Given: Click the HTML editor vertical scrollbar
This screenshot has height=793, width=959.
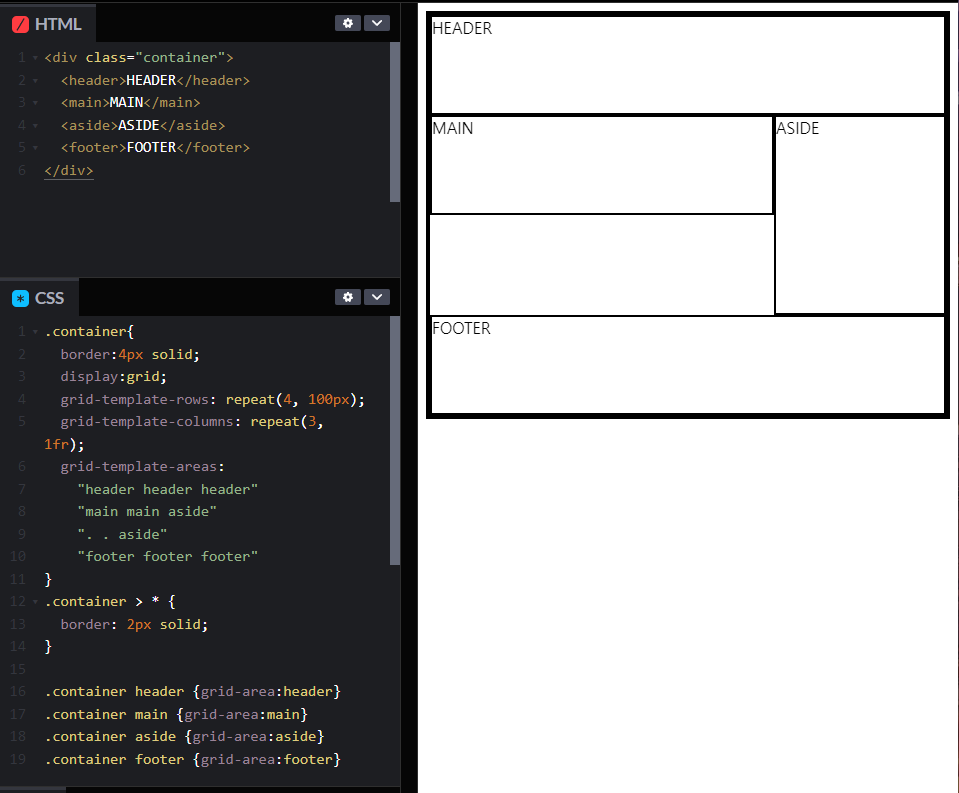Looking at the screenshot, I should [x=395, y=122].
